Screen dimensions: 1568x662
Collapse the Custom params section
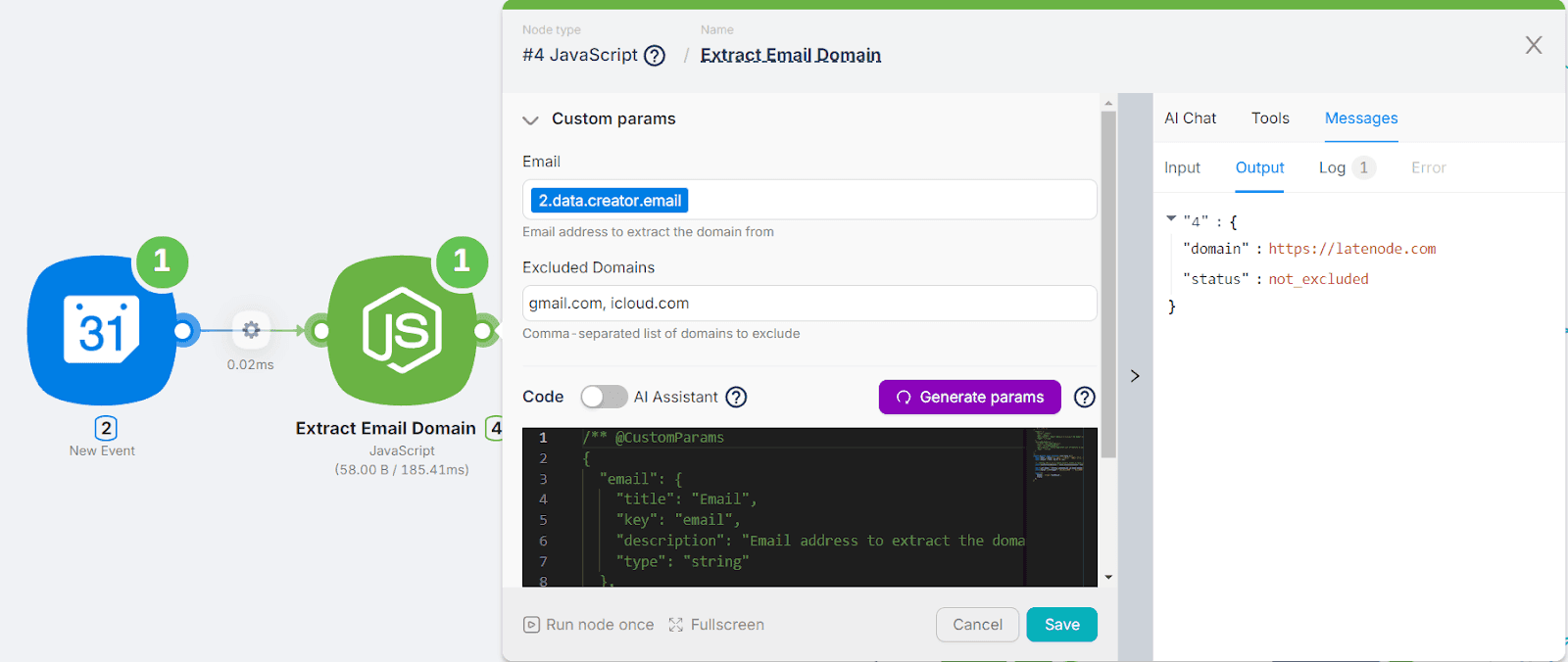pyautogui.click(x=531, y=119)
